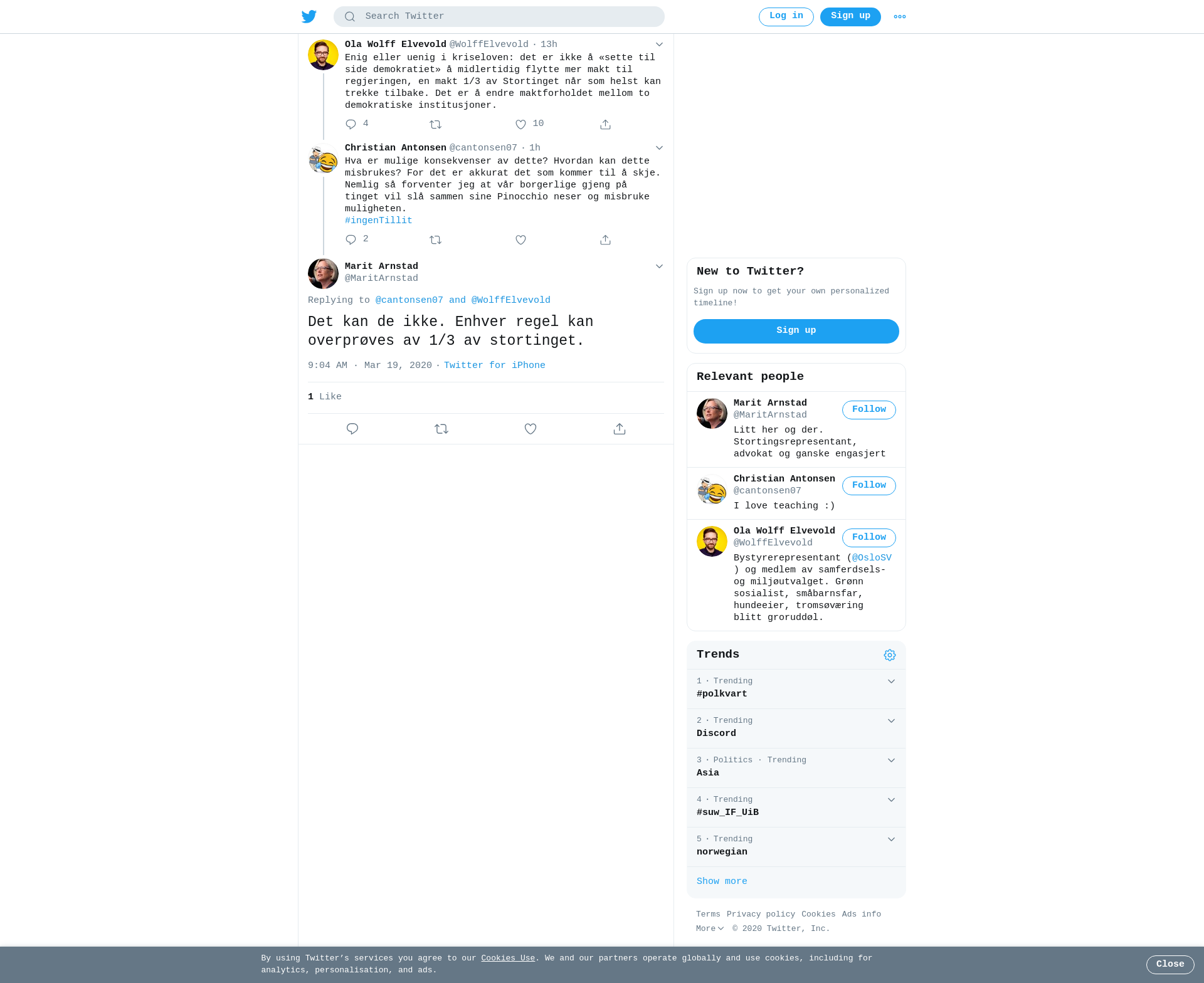Retweet Christian Antonsen's tweet

click(436, 239)
